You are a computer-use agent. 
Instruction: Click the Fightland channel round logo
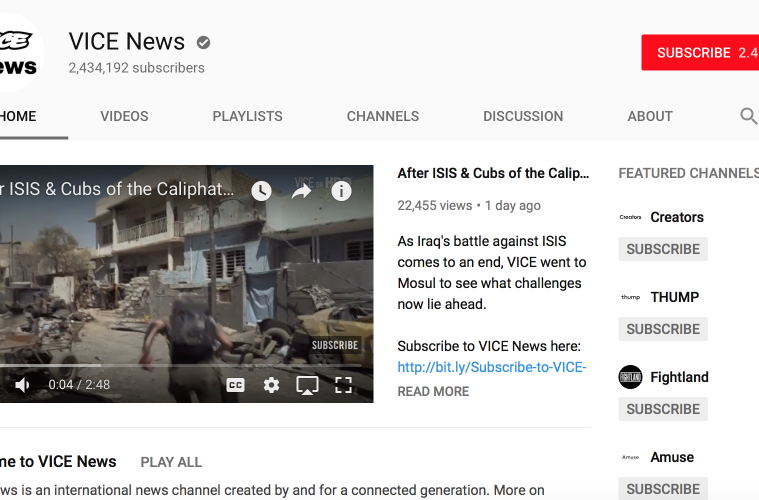[x=630, y=377]
